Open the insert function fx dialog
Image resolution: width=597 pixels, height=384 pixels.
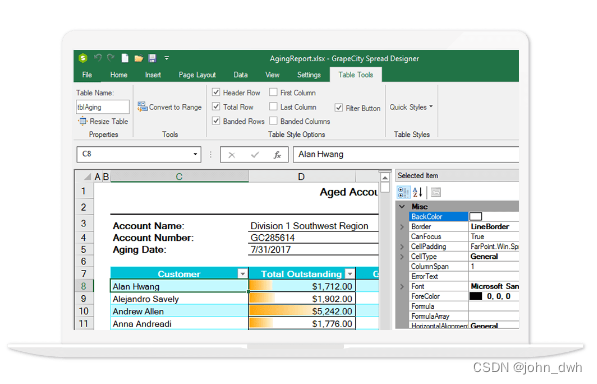click(277, 155)
